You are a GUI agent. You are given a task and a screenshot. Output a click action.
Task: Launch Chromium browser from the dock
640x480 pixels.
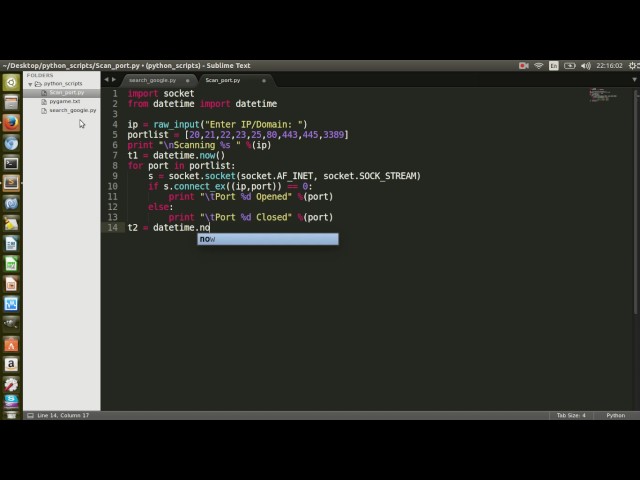coord(11,143)
